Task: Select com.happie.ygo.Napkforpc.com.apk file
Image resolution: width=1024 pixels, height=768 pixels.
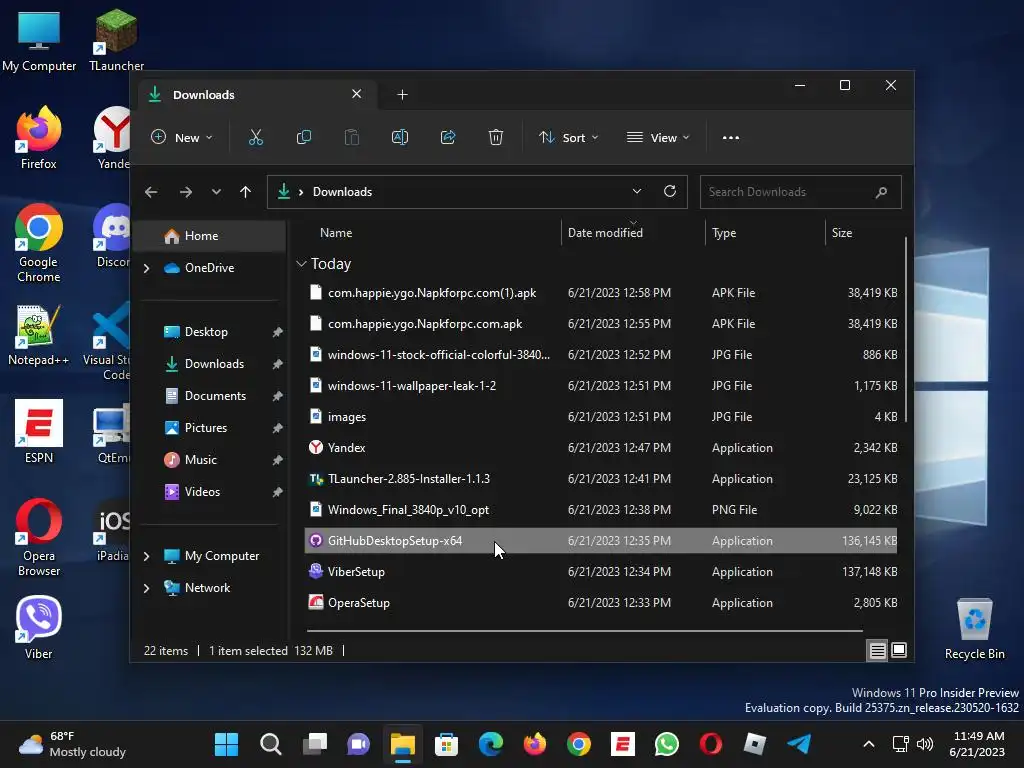Action: (601, 324)
